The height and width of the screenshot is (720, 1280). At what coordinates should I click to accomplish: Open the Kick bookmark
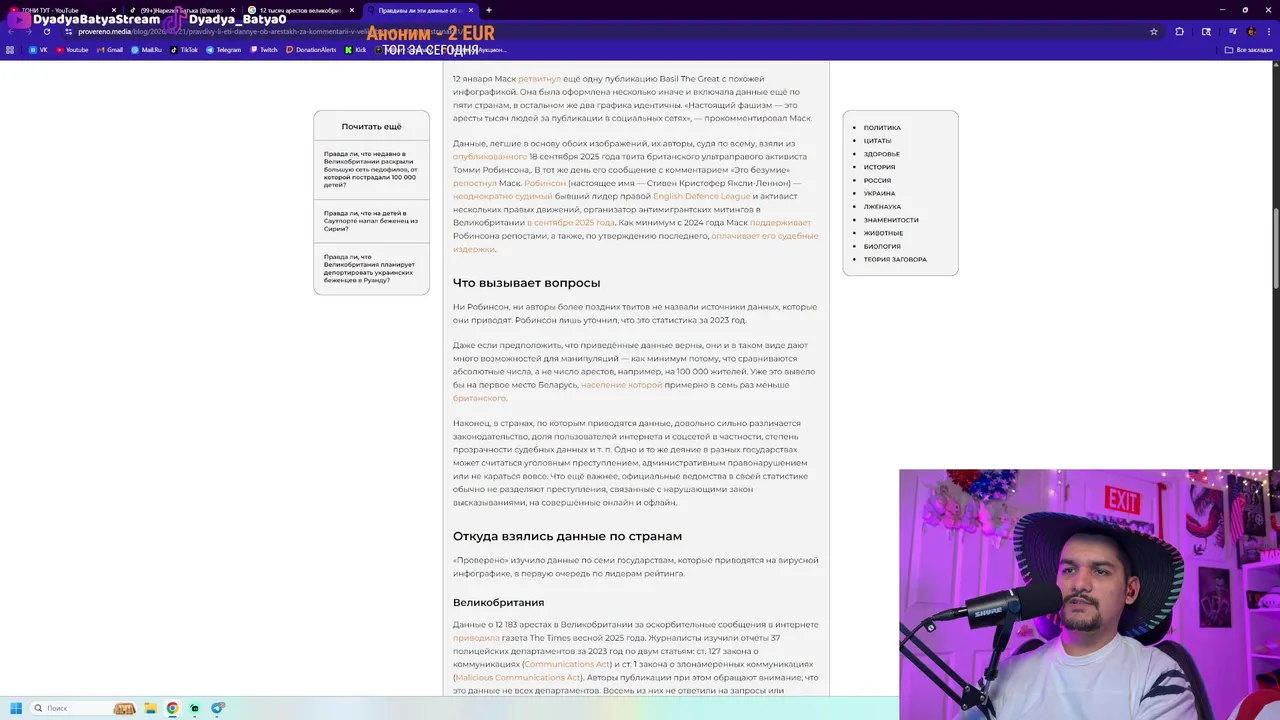(x=356, y=49)
